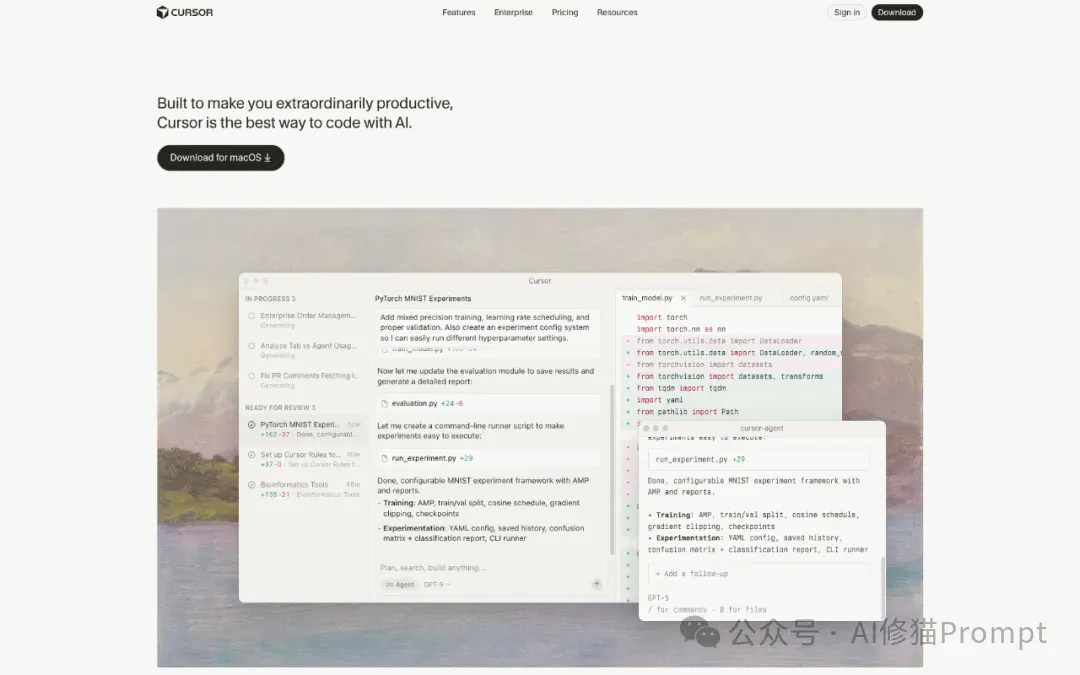1080x675 pixels.
Task: Click status icon beside Bioinformatics Tools
Action: (x=251, y=485)
